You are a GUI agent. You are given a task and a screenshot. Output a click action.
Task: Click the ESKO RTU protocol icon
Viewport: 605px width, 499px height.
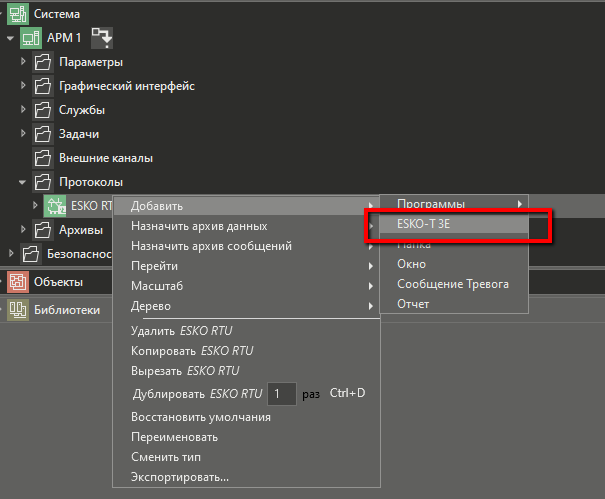(x=56, y=206)
